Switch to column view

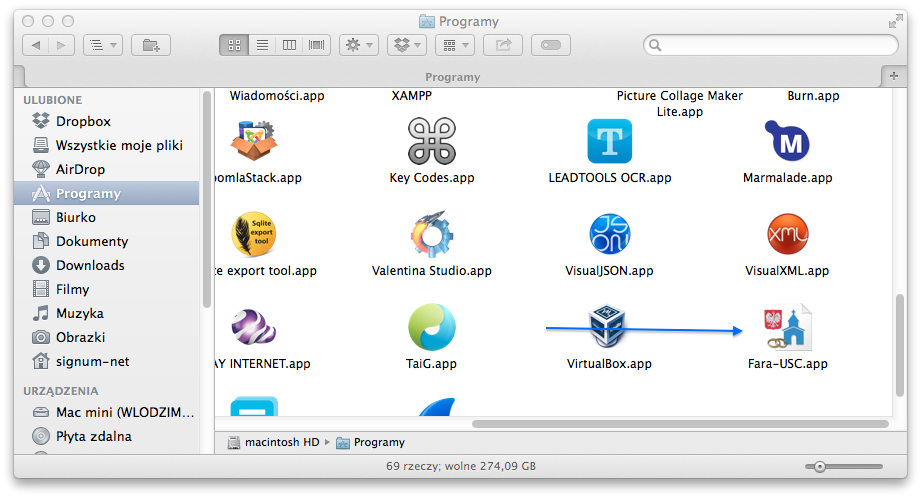coord(289,45)
